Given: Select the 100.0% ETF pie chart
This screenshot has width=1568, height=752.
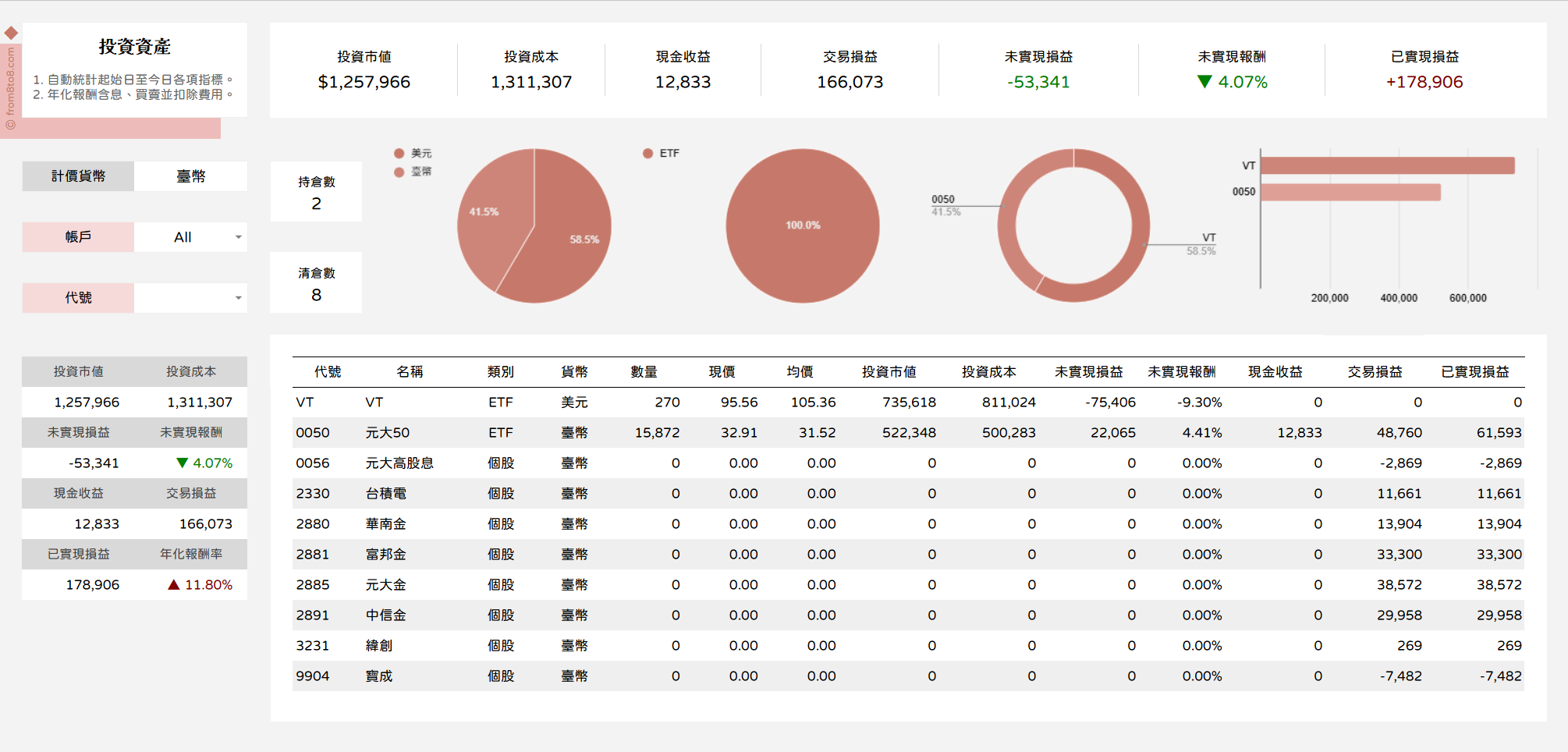Looking at the screenshot, I should pos(802,225).
